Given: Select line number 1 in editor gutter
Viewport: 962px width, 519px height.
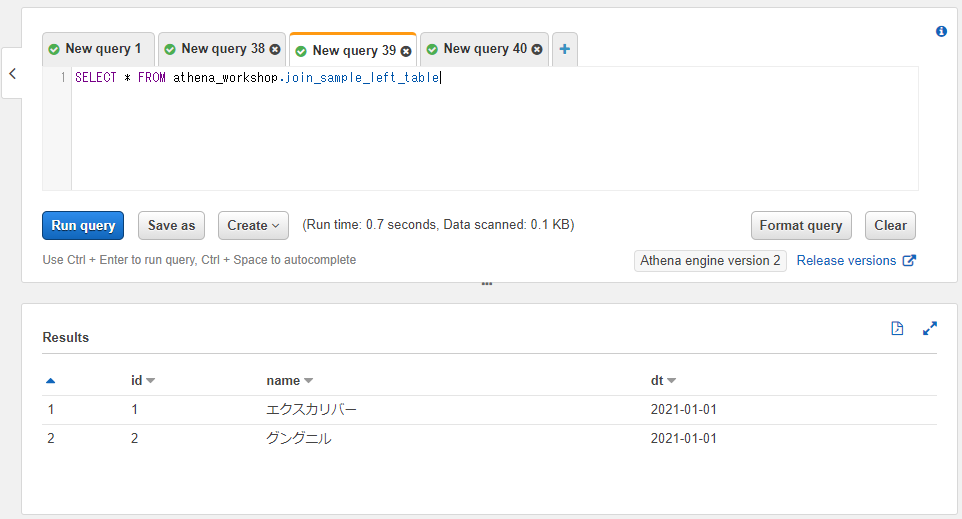Looking at the screenshot, I should [x=63, y=77].
